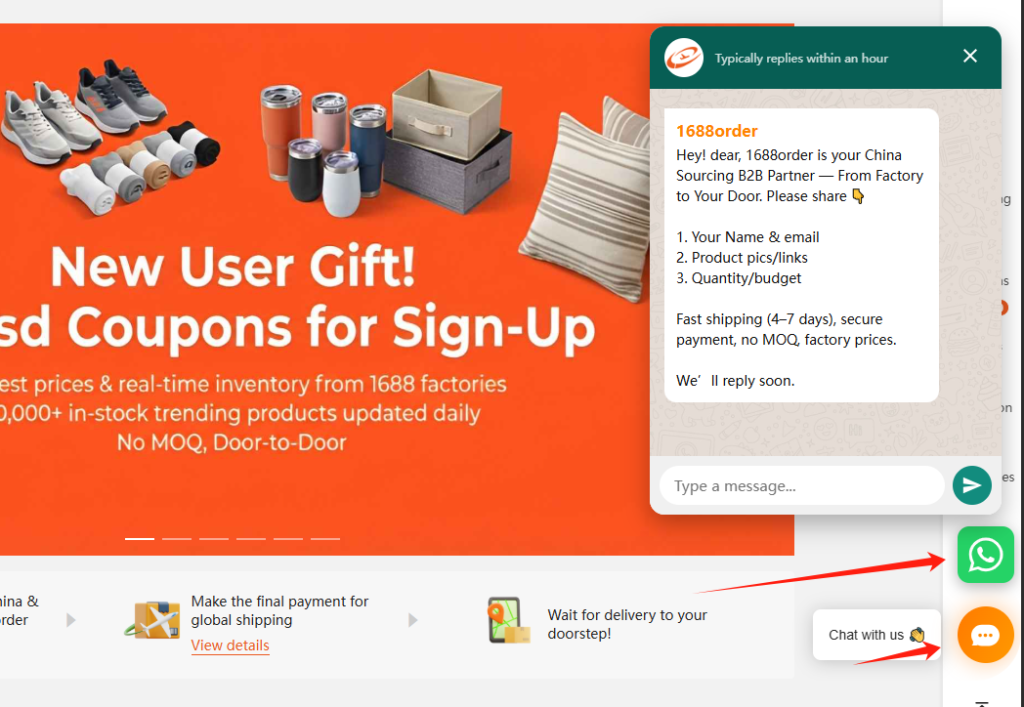Click the New User Gift banner
The image size is (1024, 707).
[327, 289]
